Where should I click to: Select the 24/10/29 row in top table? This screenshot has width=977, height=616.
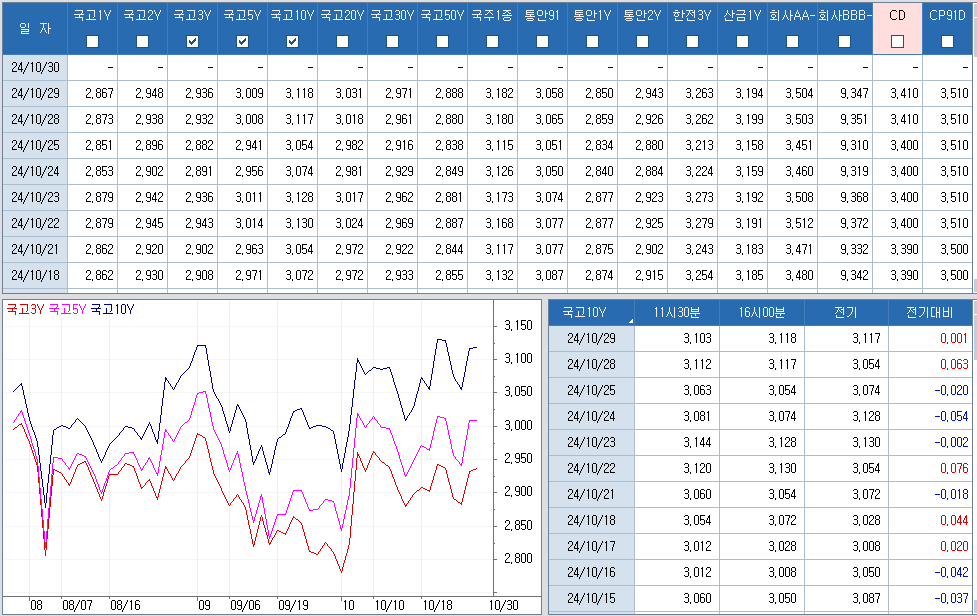coord(35,93)
